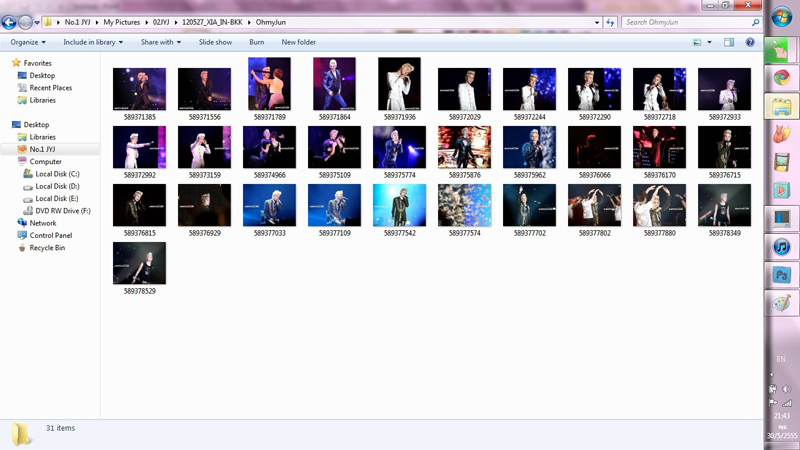
Task: Select thumbnail 589377880
Action: [659, 206]
